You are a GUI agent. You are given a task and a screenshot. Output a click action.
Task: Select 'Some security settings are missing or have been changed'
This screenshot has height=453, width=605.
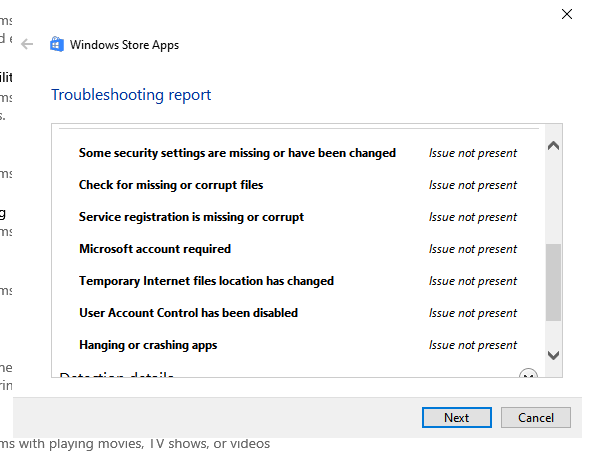(237, 153)
